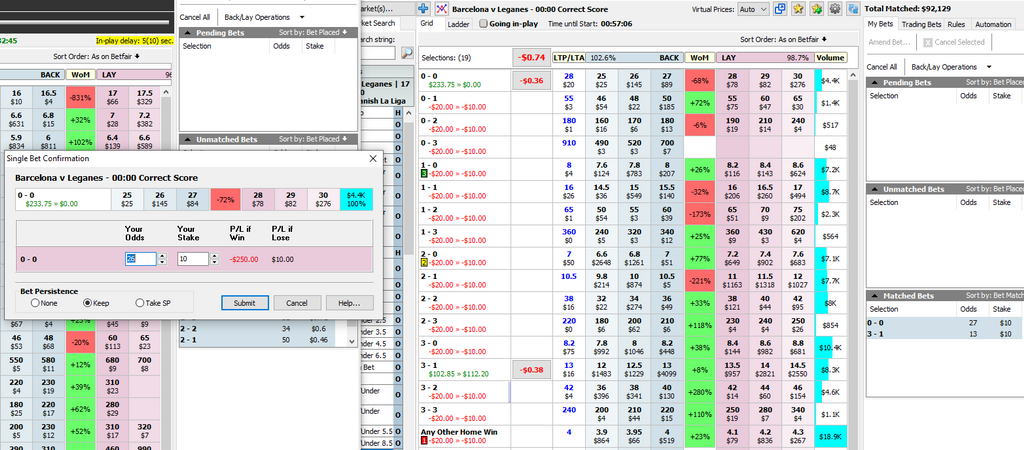Select Keep bet persistence option
The width and height of the screenshot is (1024, 450).
coord(87,303)
